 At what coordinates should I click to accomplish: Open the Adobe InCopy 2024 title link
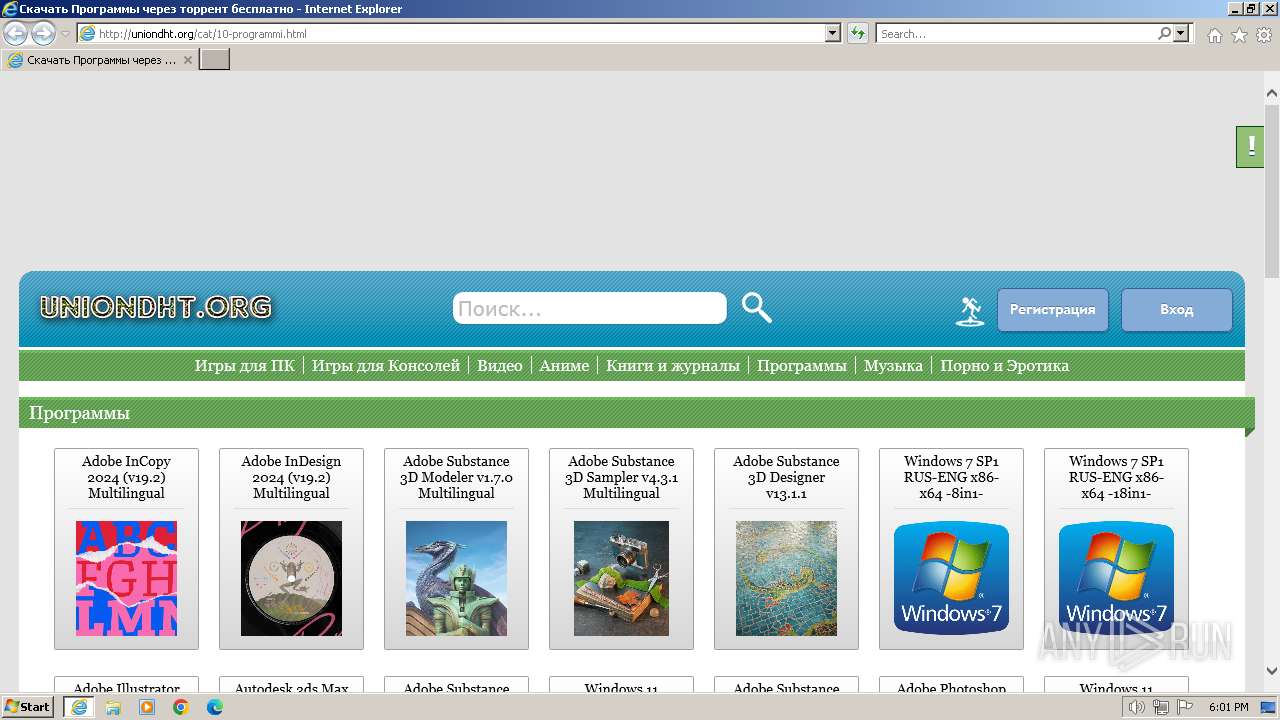point(126,477)
